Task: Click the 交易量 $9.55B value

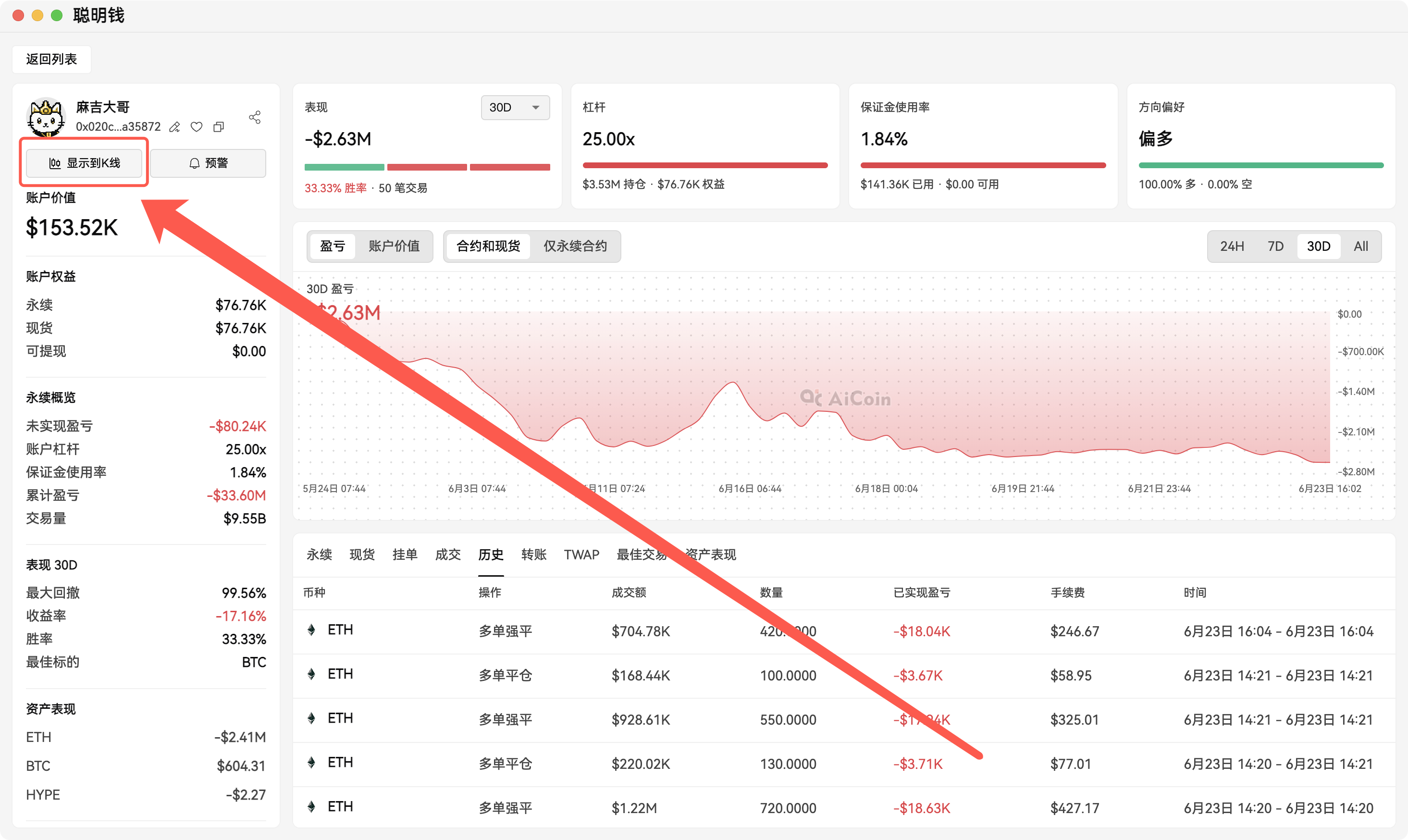Action: tap(245, 519)
